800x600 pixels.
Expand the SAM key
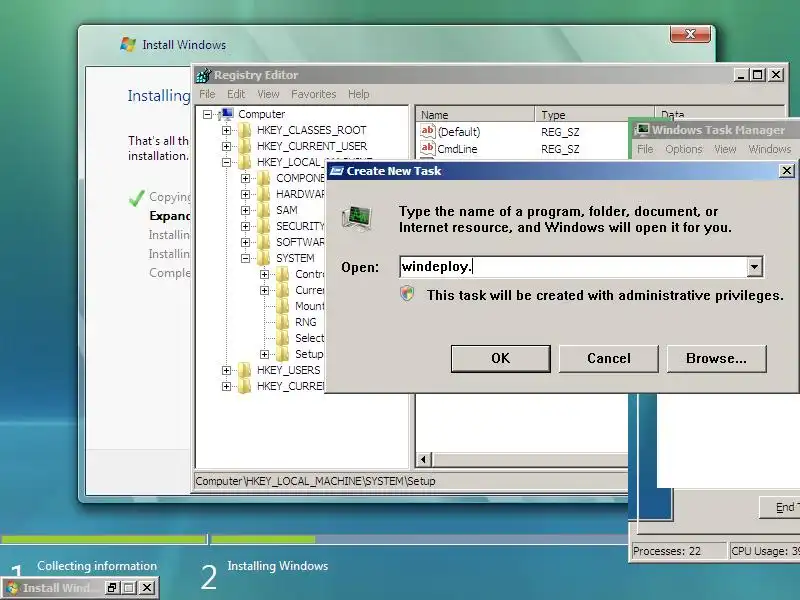coord(245,210)
